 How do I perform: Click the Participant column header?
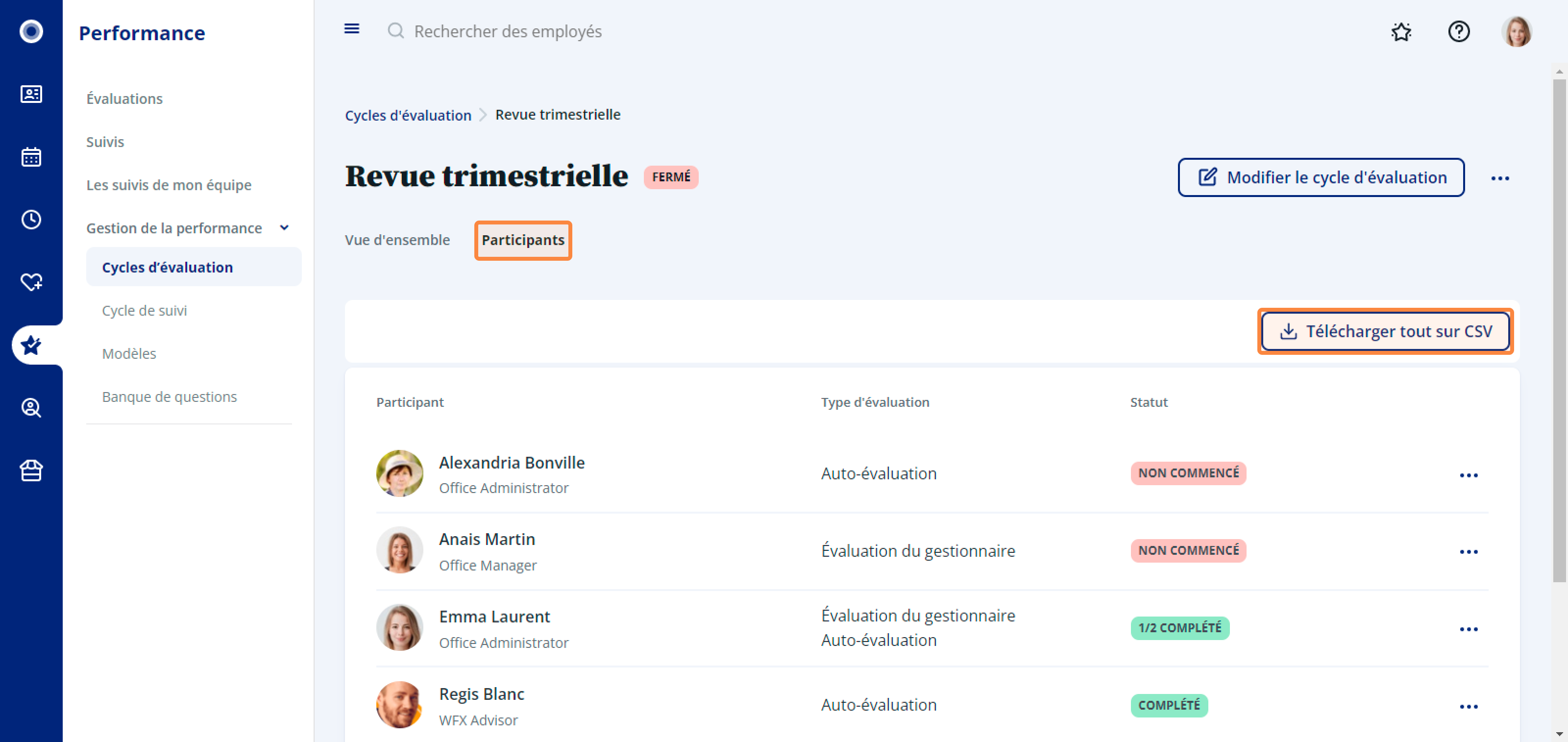(x=410, y=402)
